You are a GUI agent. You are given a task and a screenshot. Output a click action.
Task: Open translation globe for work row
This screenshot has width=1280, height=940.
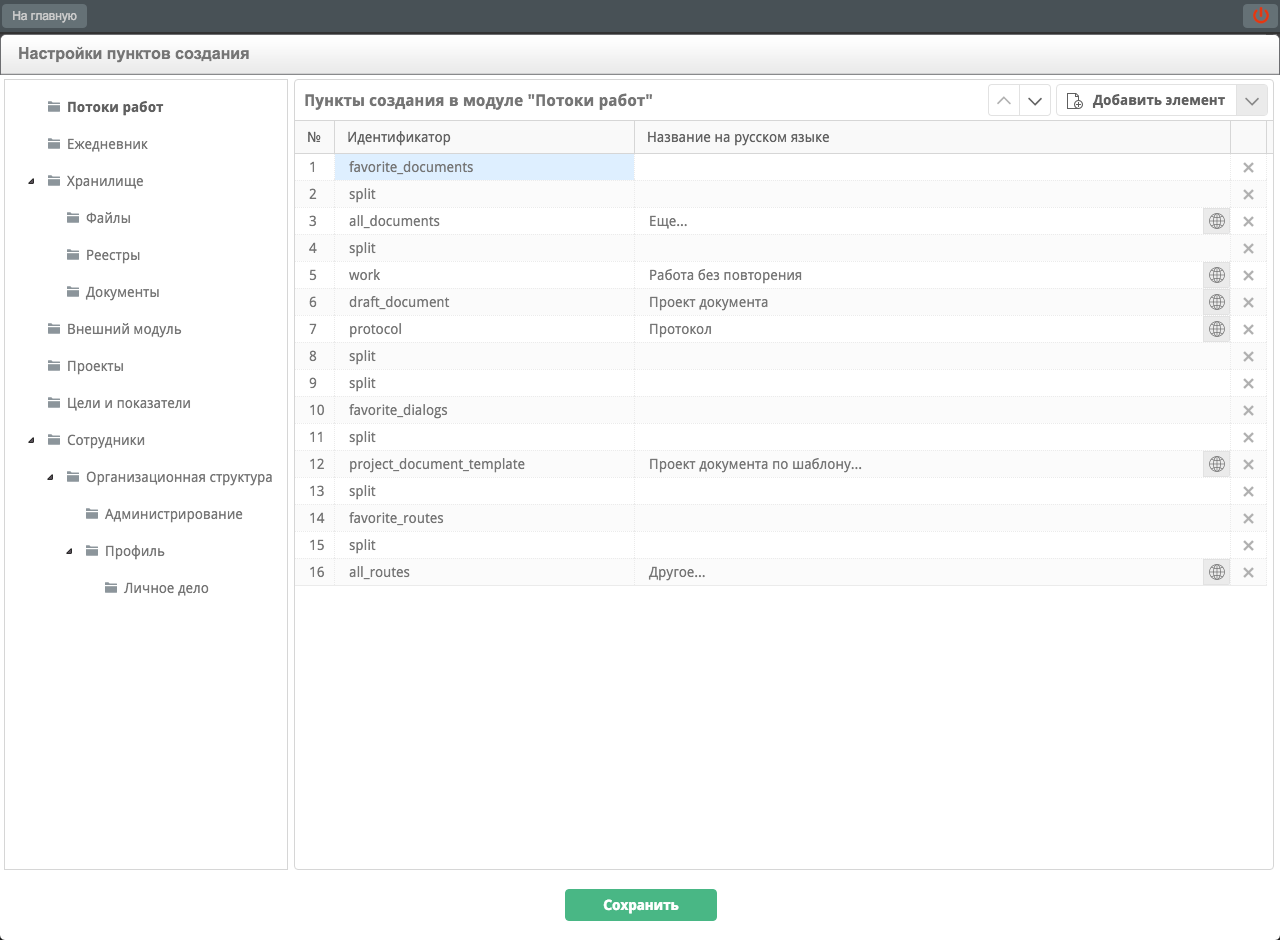[x=1216, y=275]
